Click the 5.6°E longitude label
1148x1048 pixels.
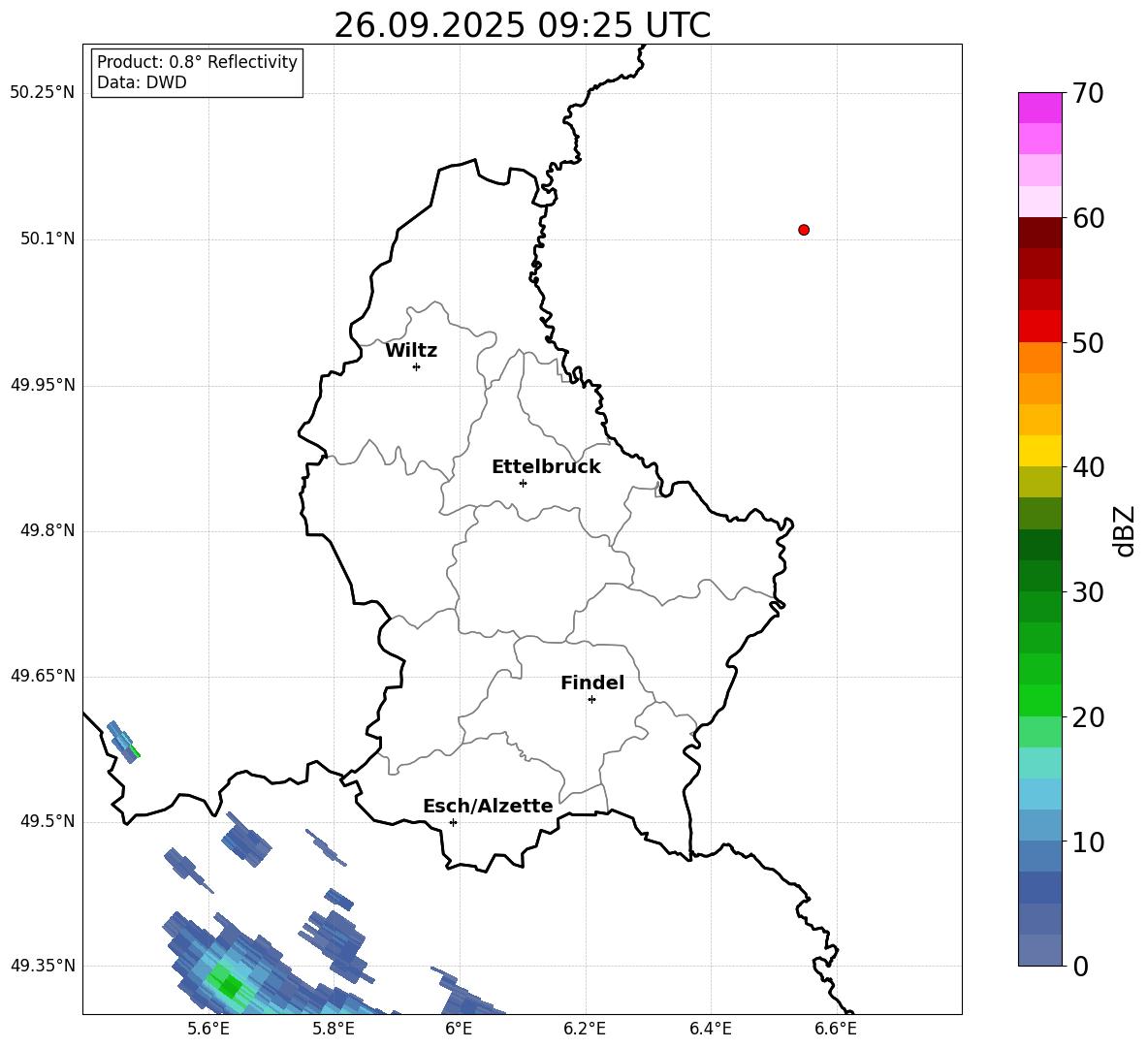[x=208, y=1029]
